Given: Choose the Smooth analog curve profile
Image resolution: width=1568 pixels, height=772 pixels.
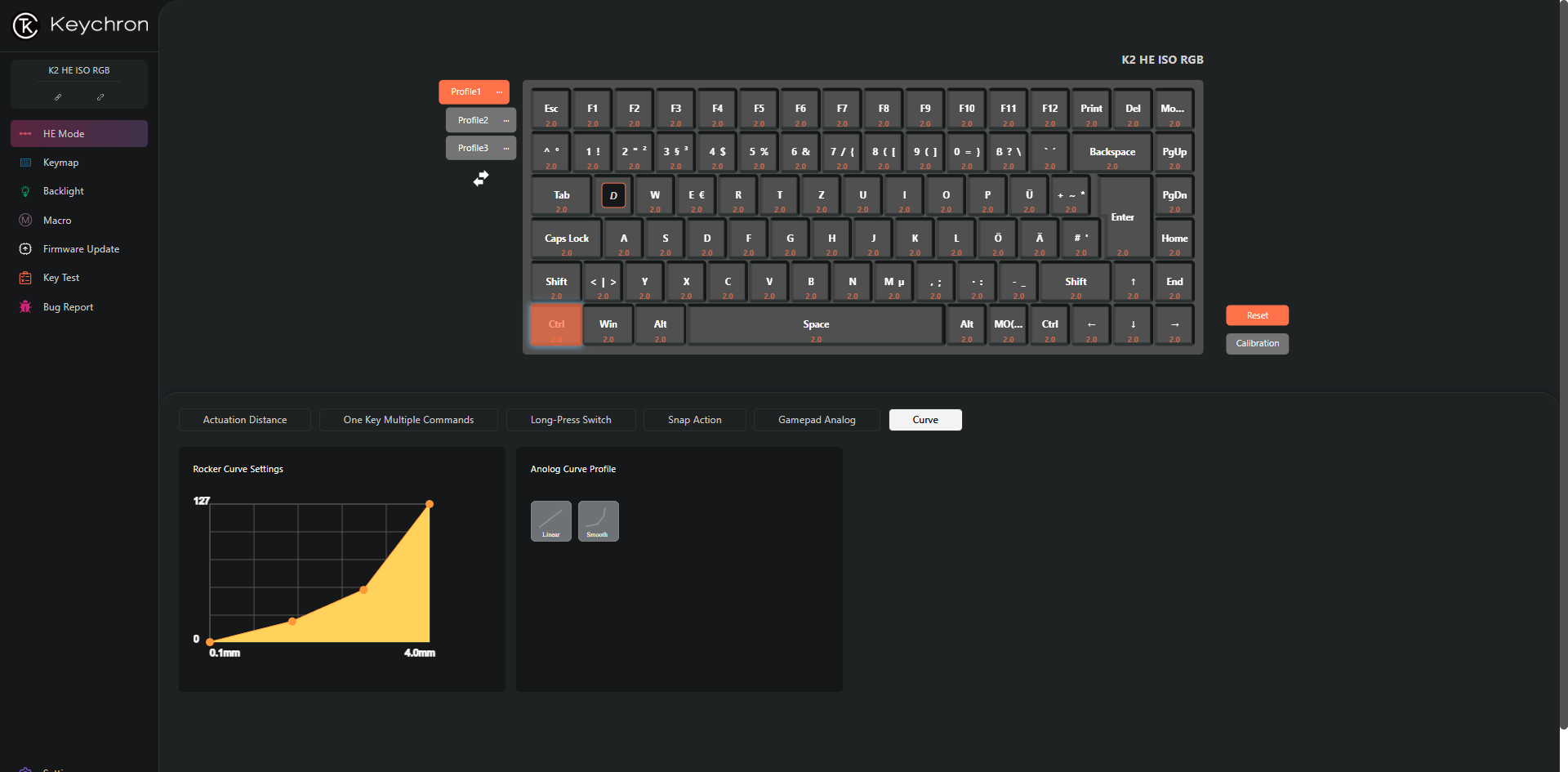Looking at the screenshot, I should (x=599, y=521).
